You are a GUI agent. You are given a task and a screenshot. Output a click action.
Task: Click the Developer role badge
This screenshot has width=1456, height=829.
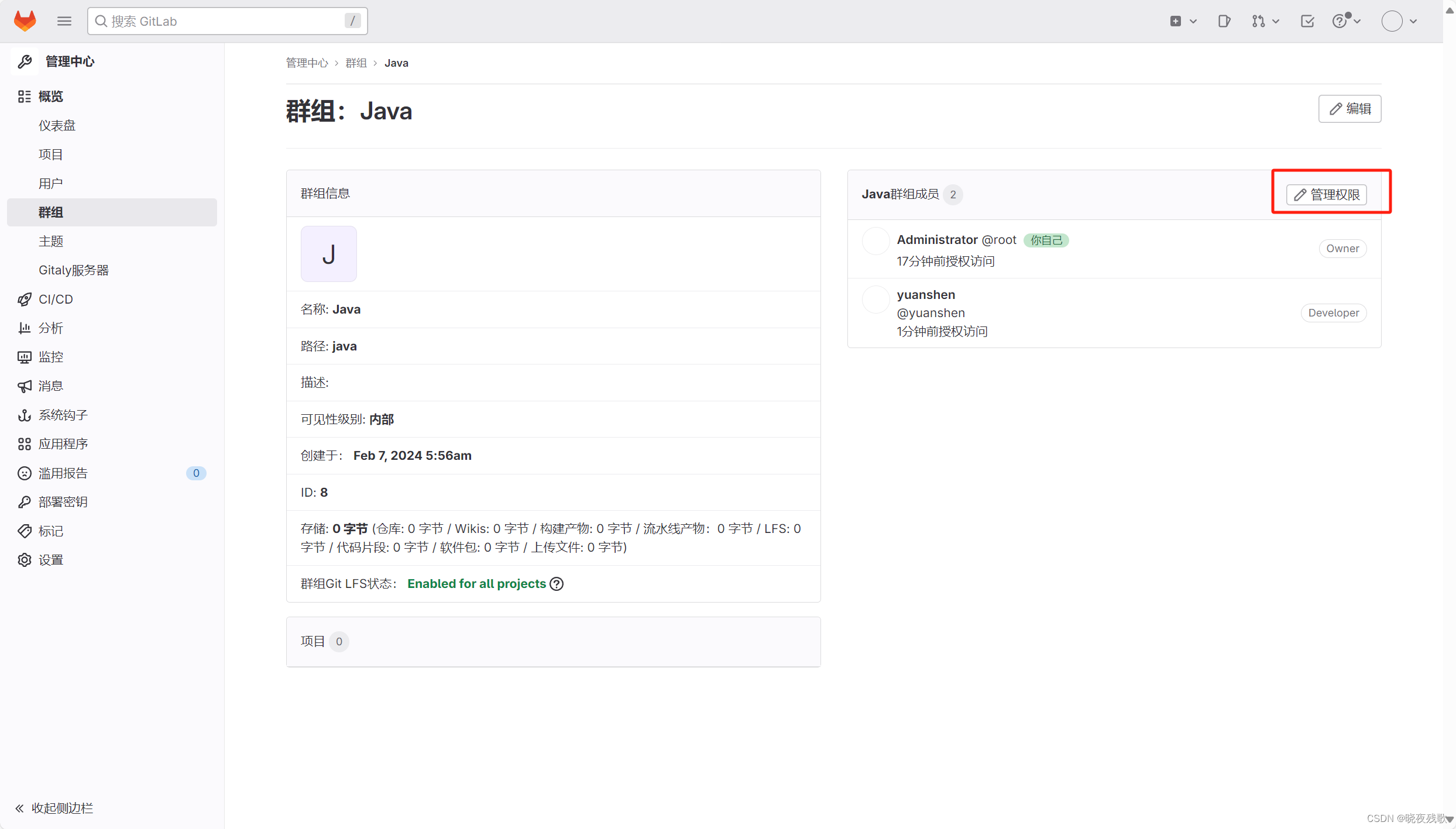click(1334, 313)
